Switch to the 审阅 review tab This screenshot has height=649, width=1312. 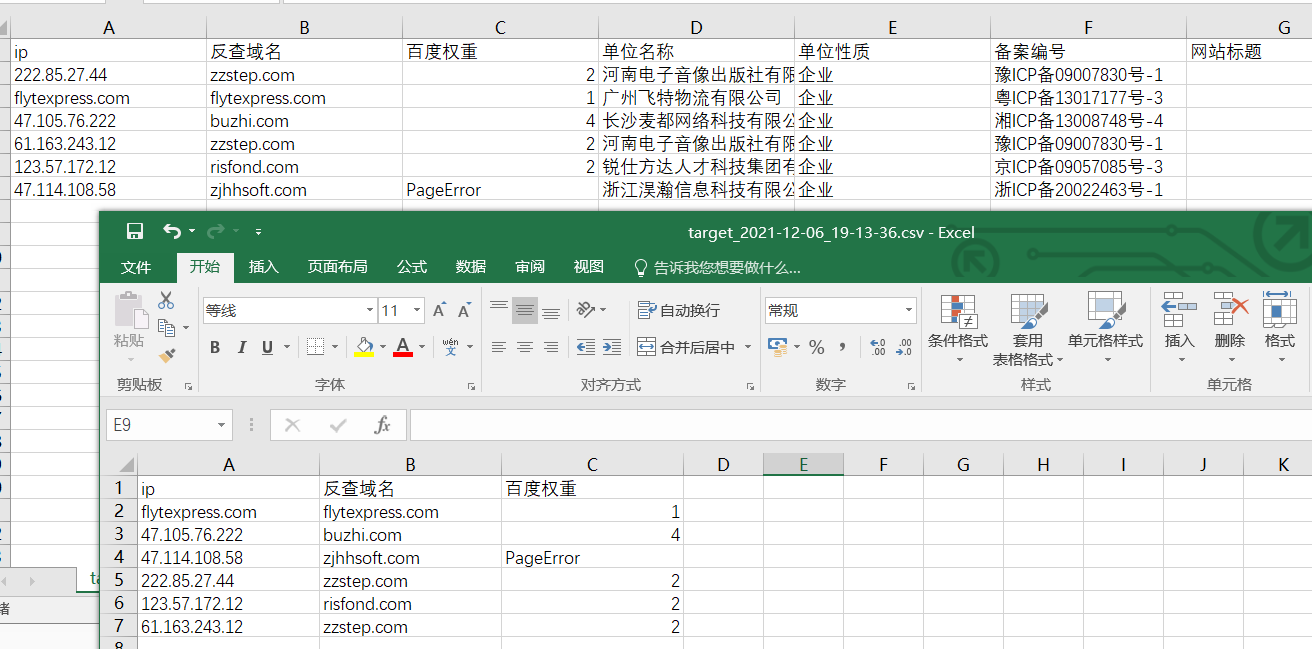pos(530,267)
